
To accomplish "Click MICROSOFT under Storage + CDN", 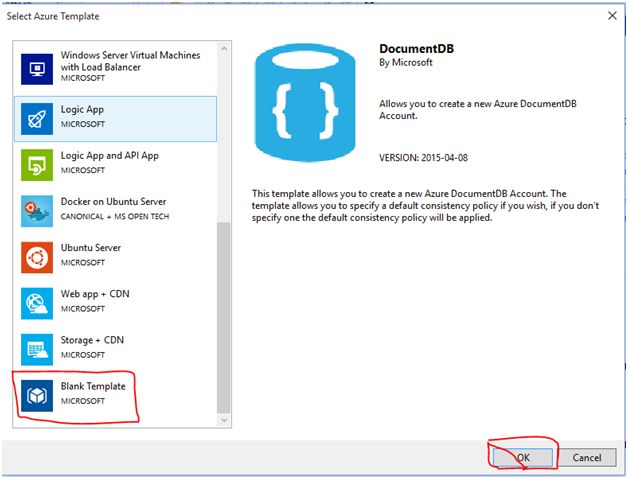I will (83, 355).
